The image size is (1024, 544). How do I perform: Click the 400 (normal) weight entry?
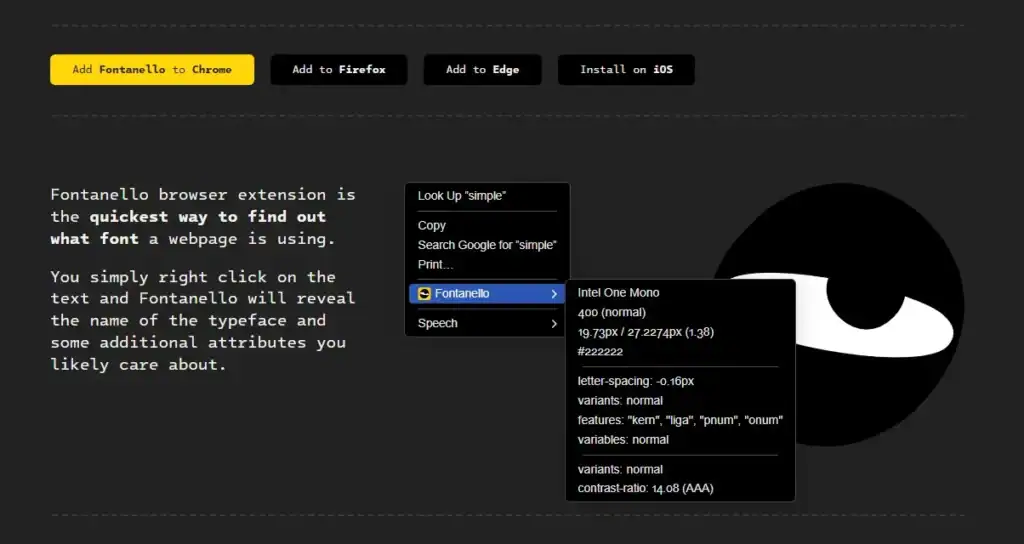coord(611,312)
